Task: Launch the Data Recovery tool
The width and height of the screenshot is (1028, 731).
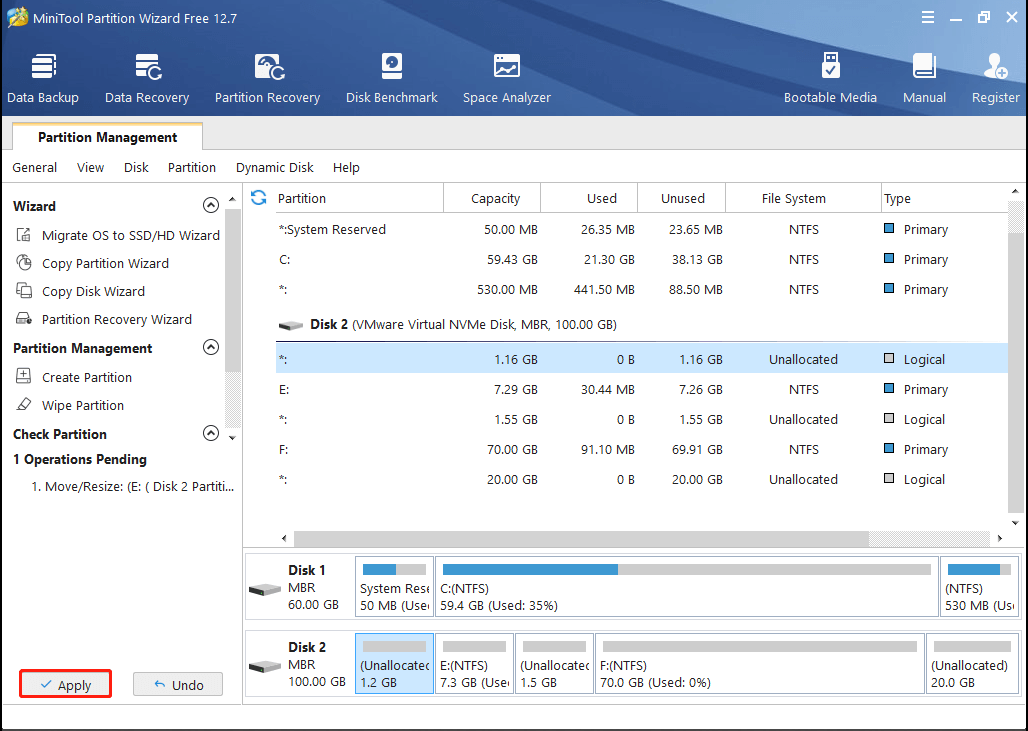Action: point(147,79)
